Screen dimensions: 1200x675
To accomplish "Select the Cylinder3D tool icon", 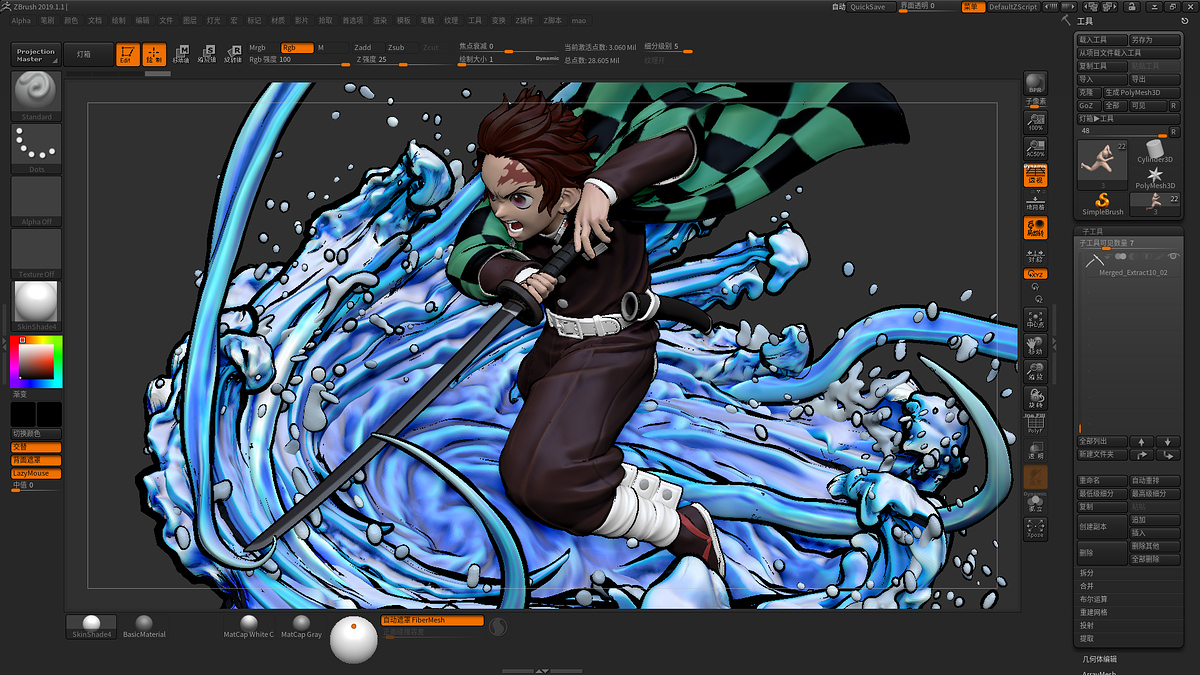I will (x=1155, y=150).
